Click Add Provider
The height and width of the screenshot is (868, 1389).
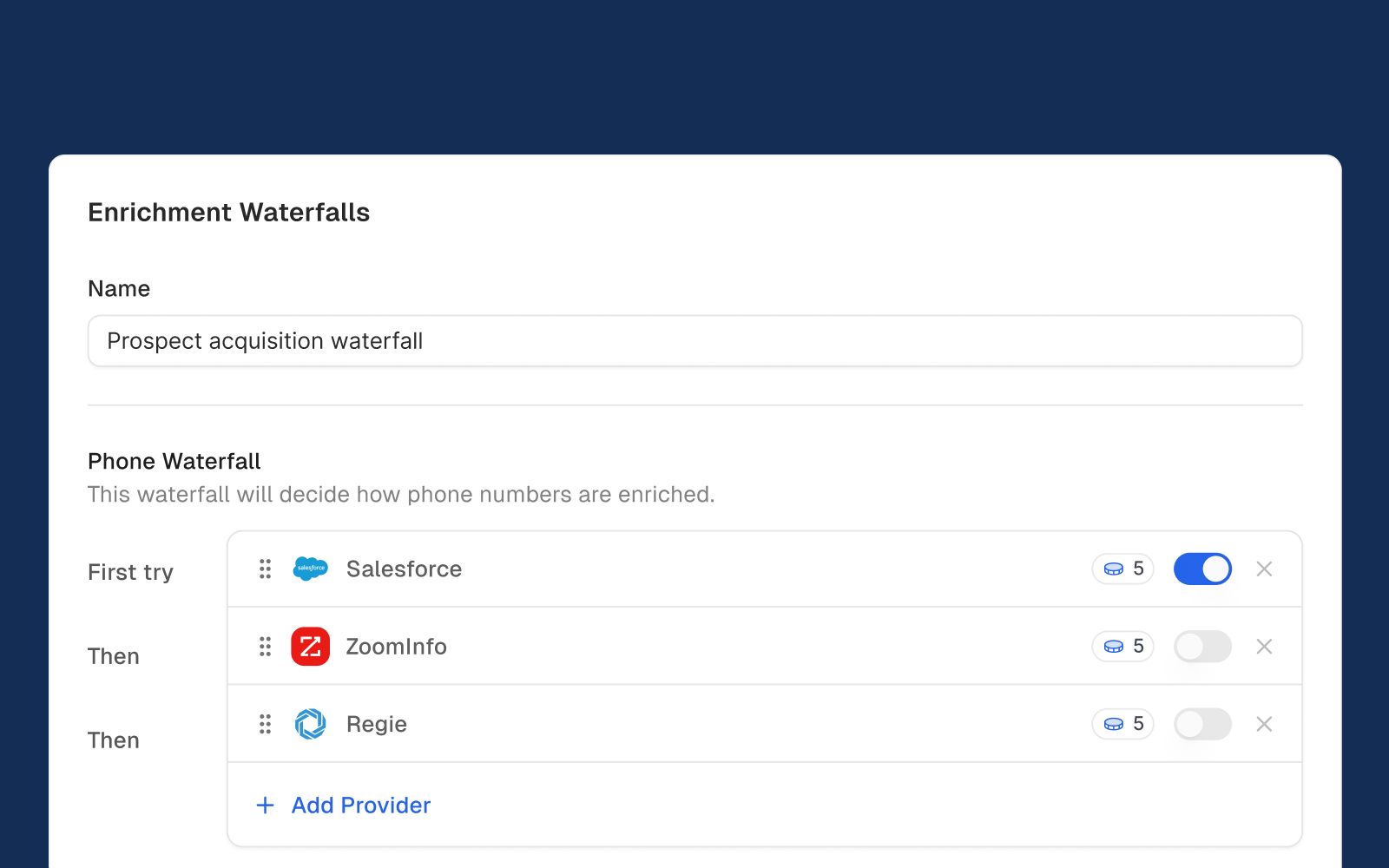point(360,805)
